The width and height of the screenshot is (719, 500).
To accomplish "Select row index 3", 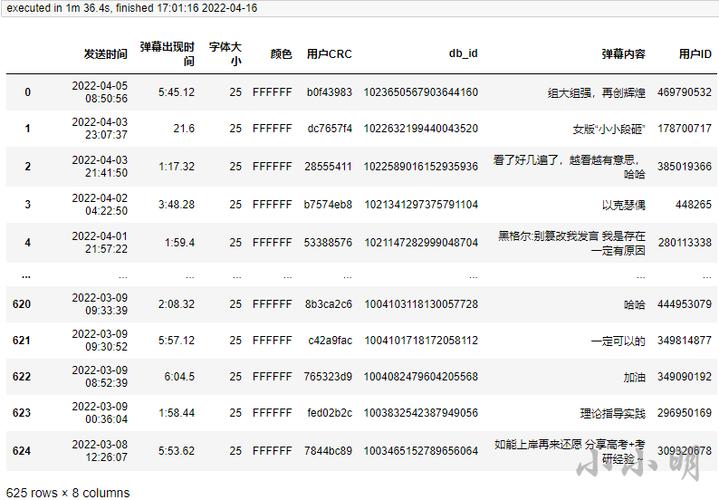I will point(28,204).
